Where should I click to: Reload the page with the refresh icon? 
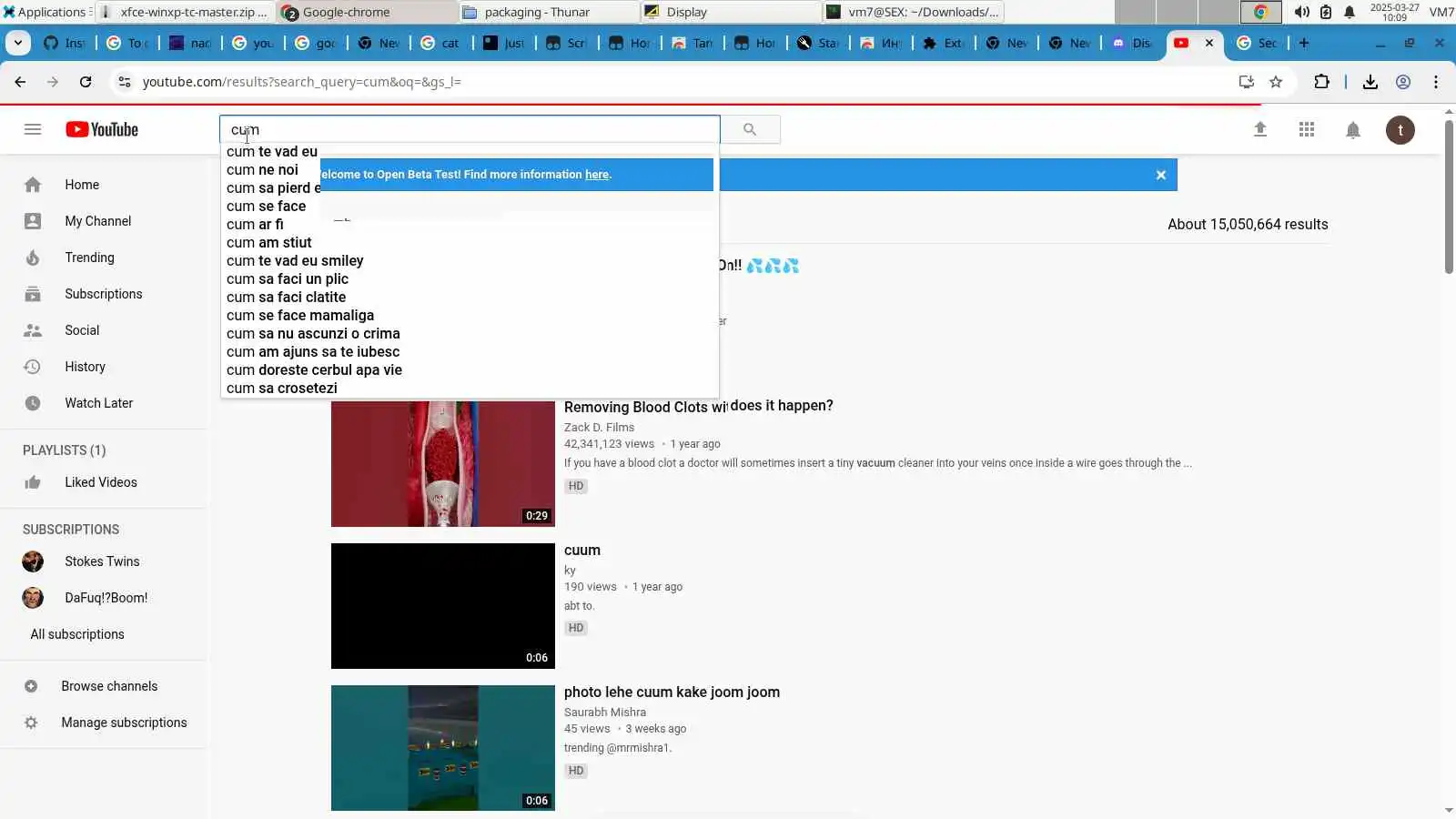coord(86,82)
